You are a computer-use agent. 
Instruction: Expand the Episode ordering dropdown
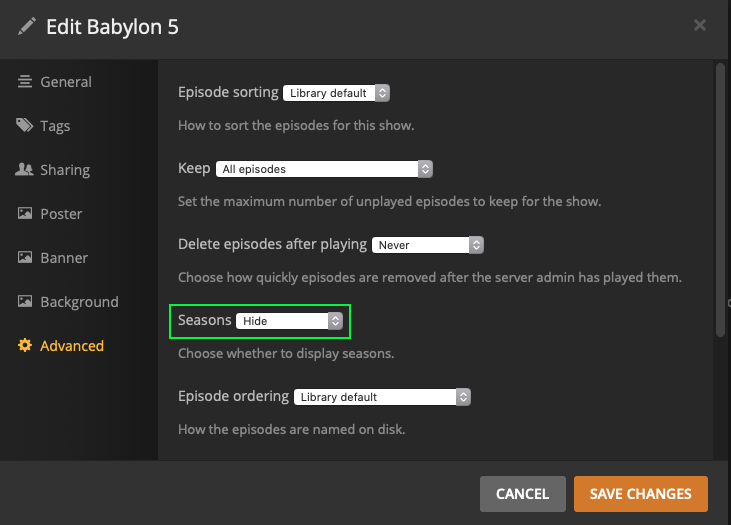click(x=382, y=397)
